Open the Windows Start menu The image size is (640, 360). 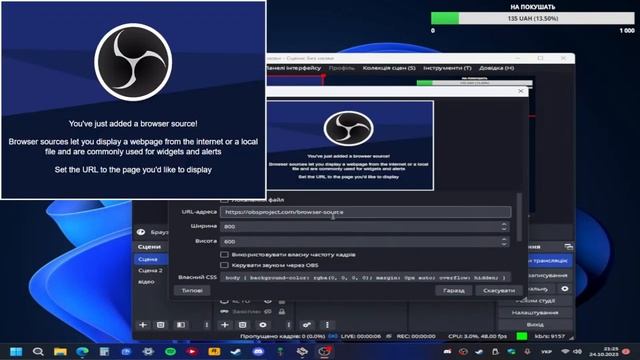pyautogui.click(x=16, y=351)
